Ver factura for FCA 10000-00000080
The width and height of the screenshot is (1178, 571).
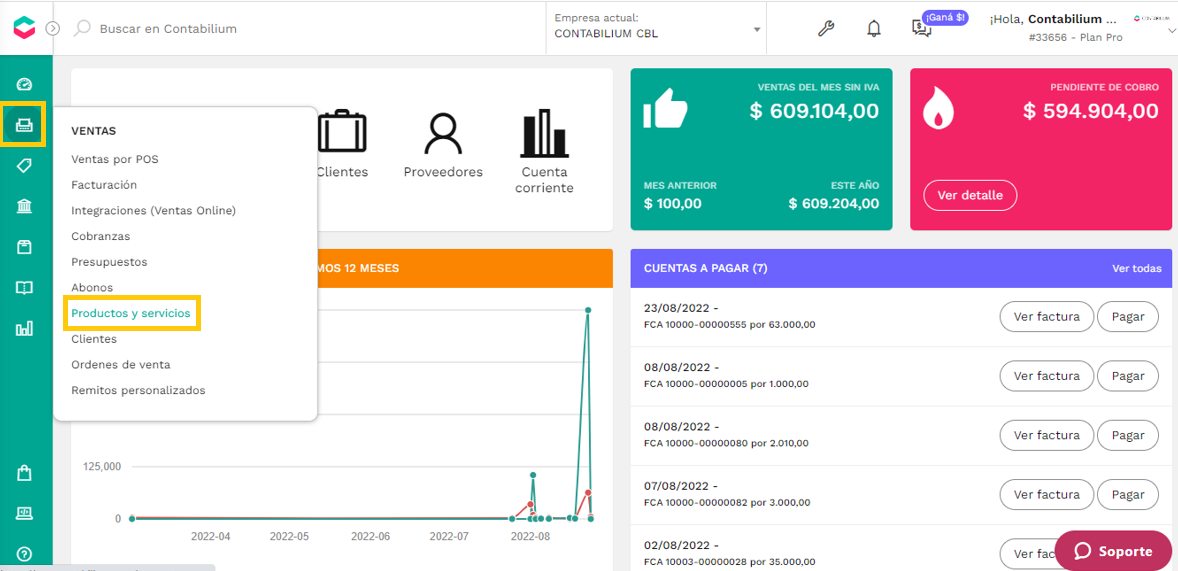pos(1047,435)
